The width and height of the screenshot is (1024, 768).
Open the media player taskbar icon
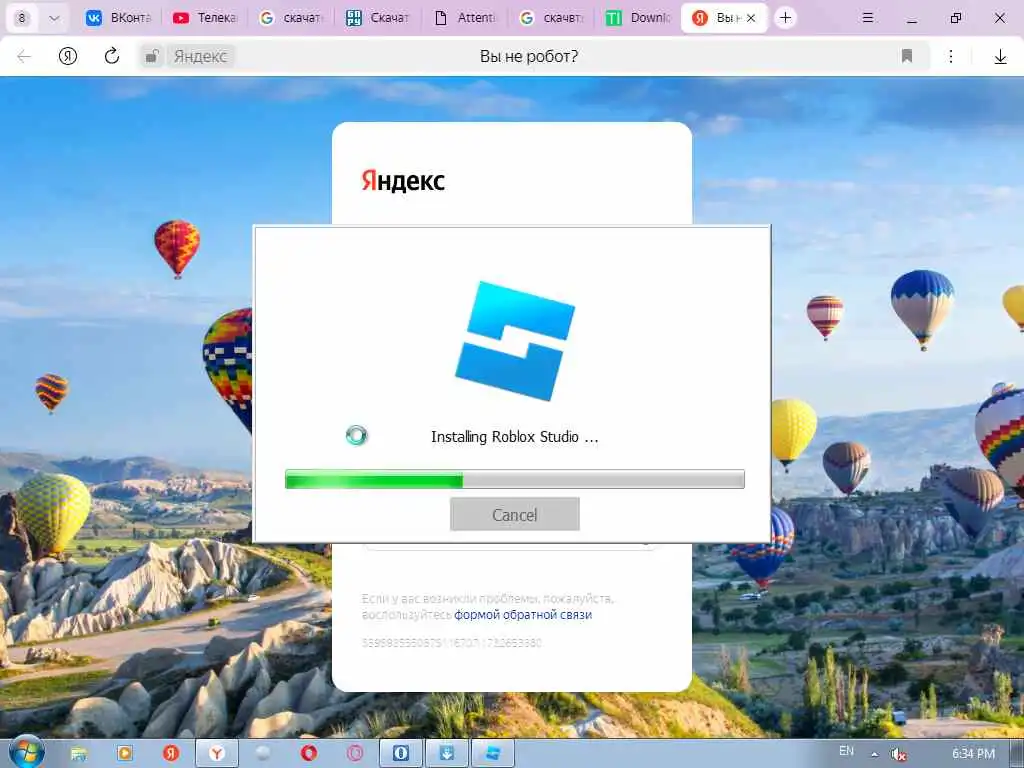(x=124, y=753)
